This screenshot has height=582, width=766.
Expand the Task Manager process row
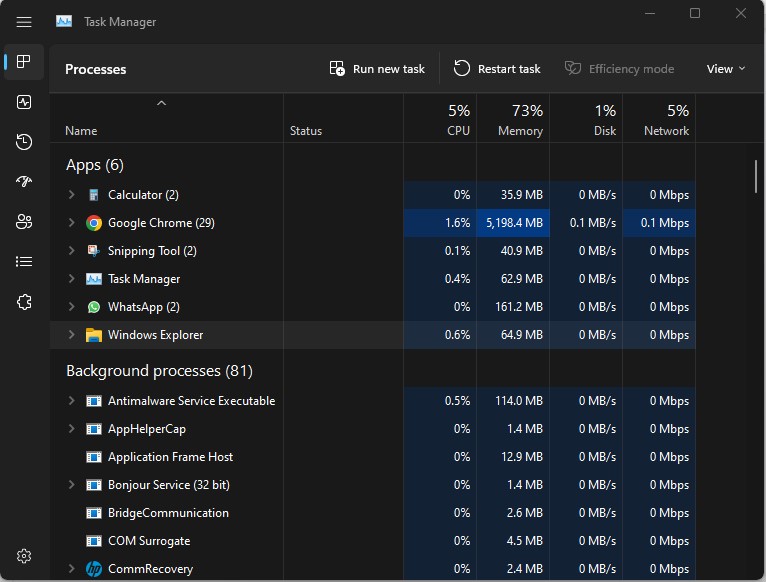[x=71, y=278]
